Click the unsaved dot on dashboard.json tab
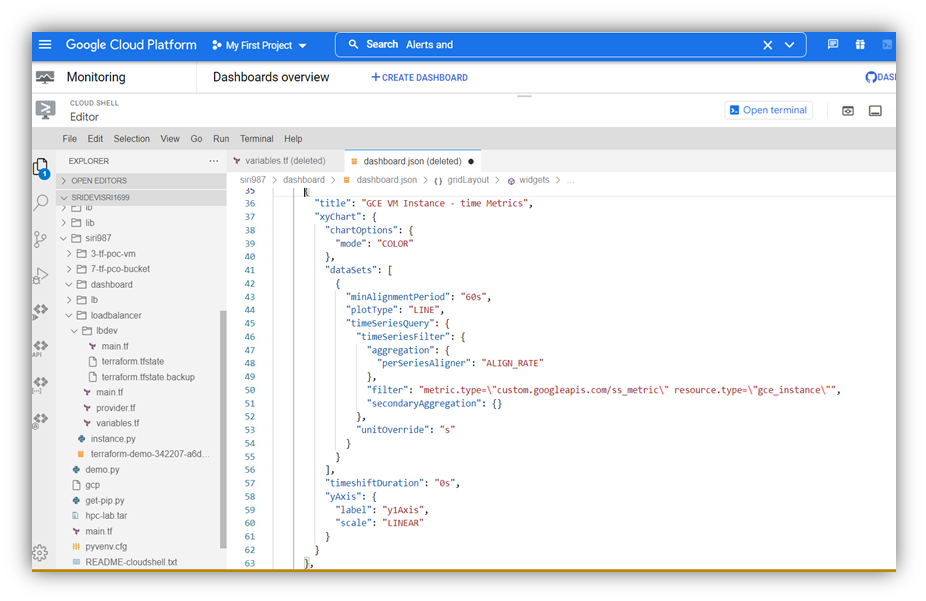 pyautogui.click(x=471, y=161)
